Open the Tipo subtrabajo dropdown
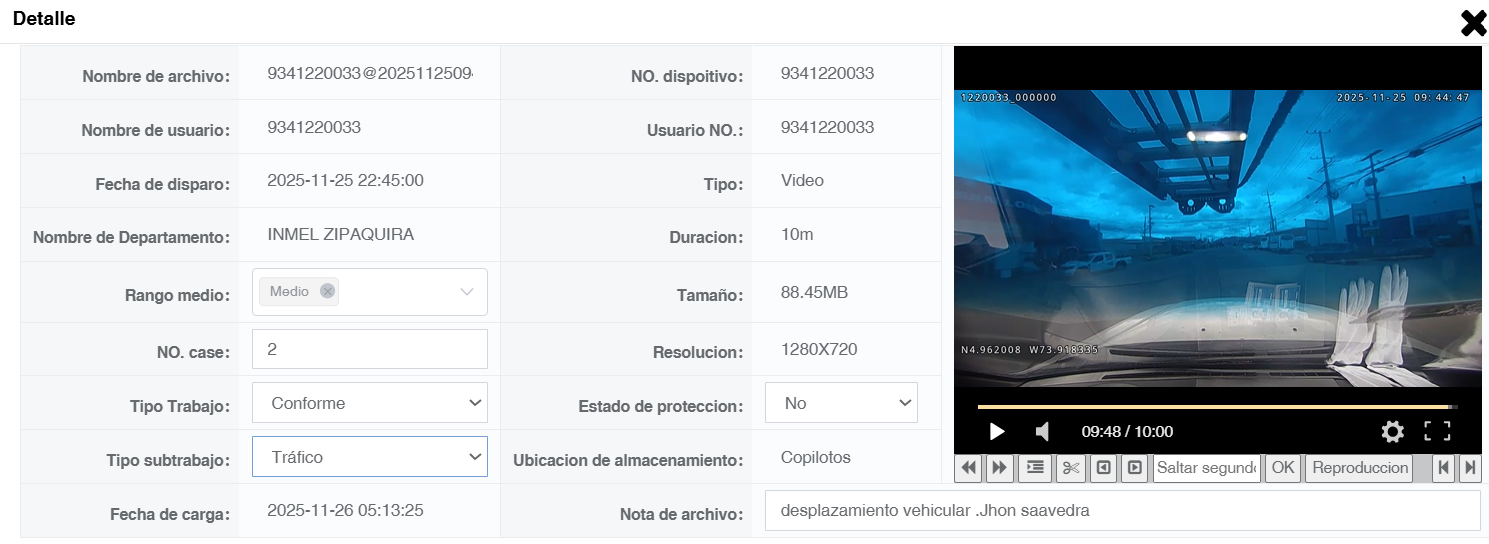 point(370,457)
